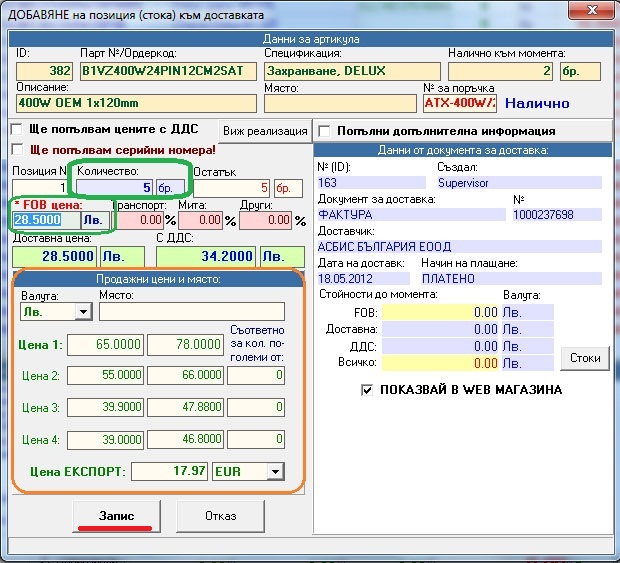Image resolution: width=620 pixels, height=563 pixels.
Task: Click delivery date 18.05.2012
Action: click(x=363, y=279)
